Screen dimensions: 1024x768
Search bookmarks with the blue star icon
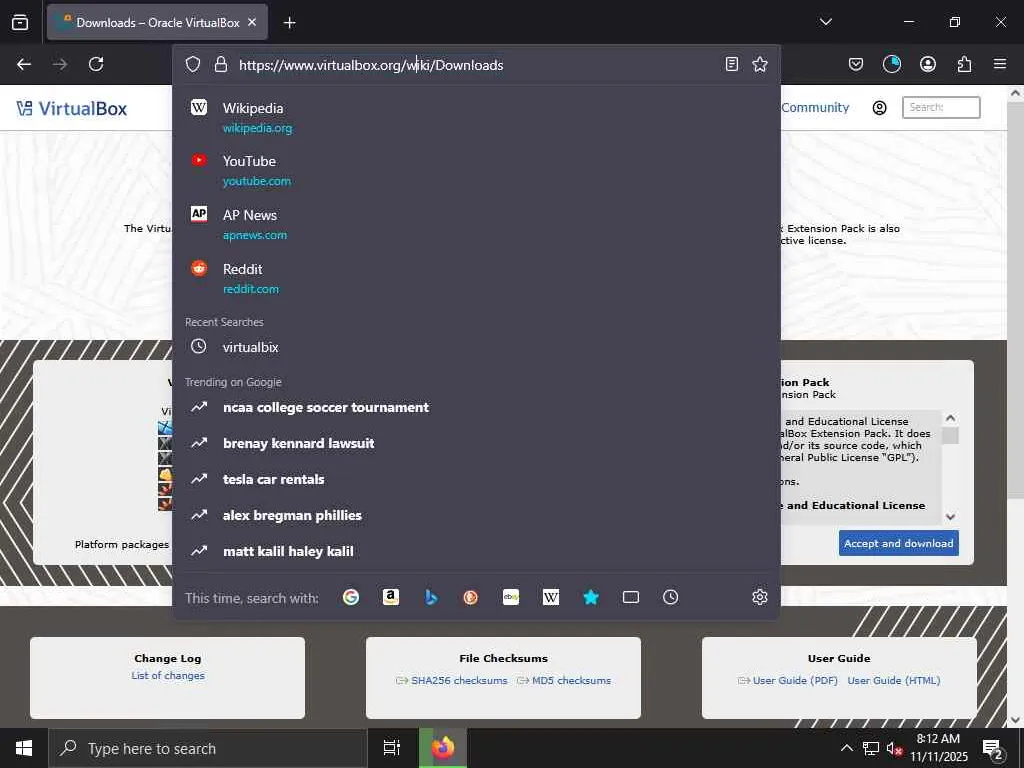click(590, 597)
